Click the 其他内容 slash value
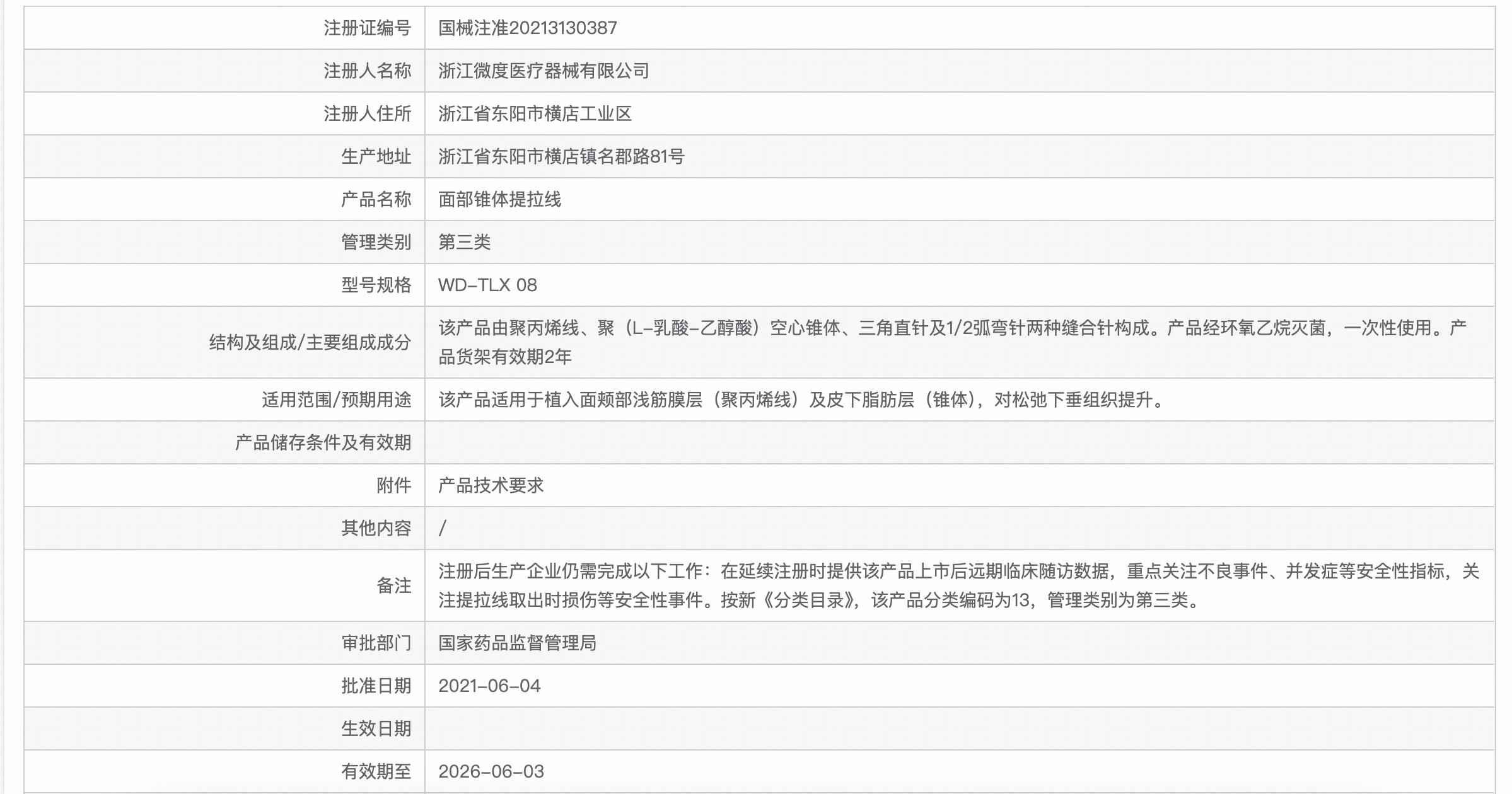 point(443,528)
